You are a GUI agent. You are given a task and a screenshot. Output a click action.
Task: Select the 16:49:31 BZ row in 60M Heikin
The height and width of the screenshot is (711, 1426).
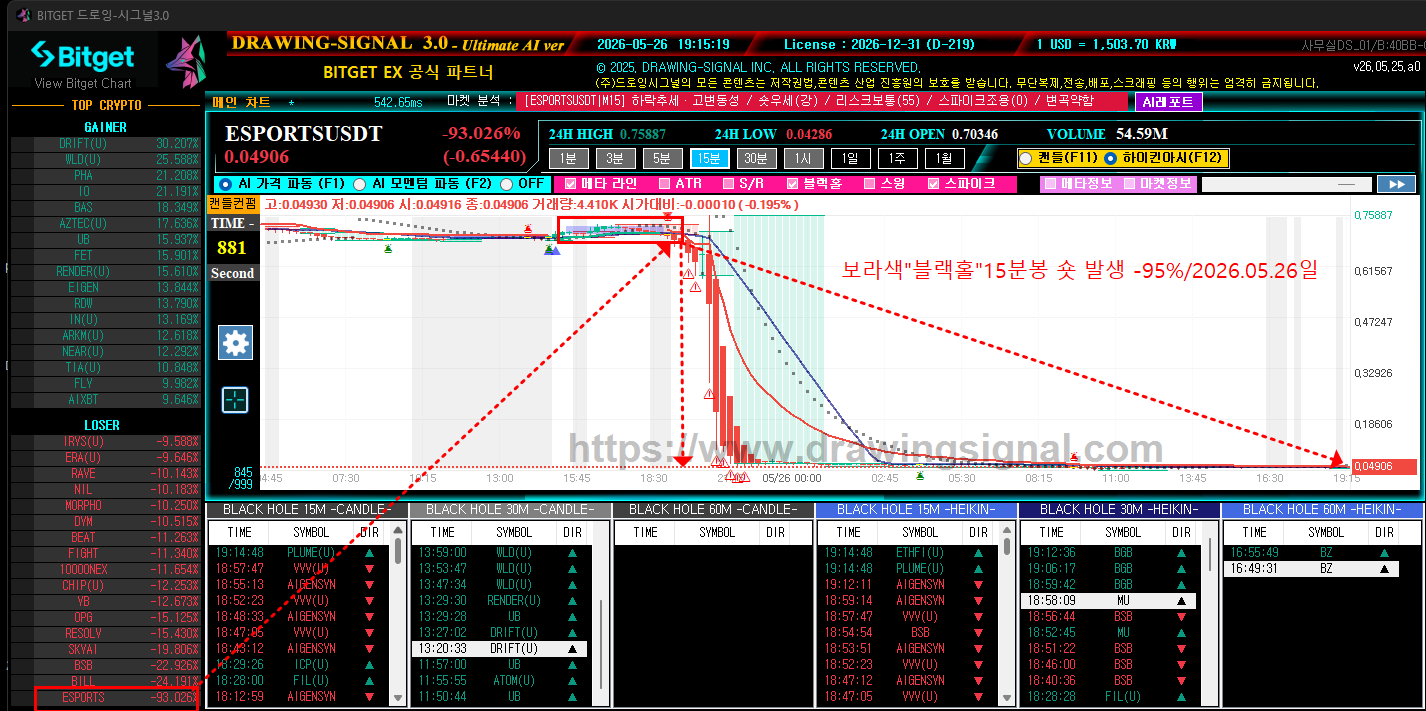1311,568
